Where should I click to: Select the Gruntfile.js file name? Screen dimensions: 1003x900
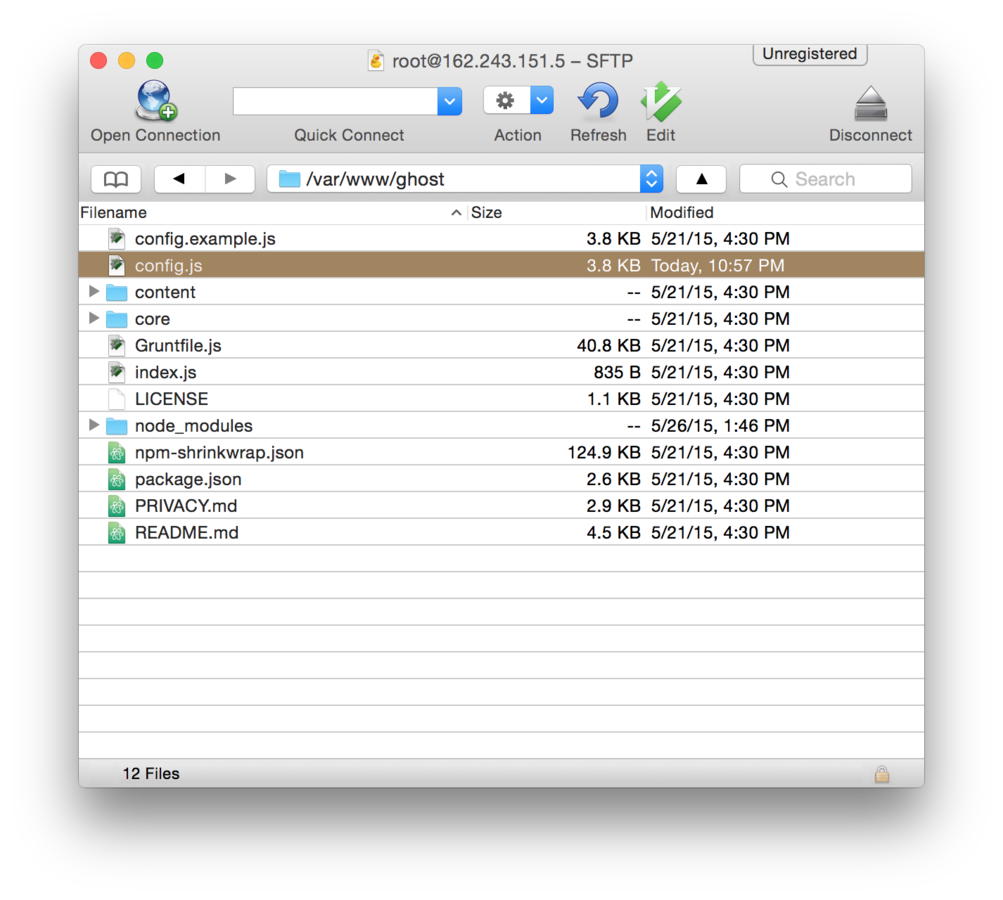pyautogui.click(x=178, y=345)
